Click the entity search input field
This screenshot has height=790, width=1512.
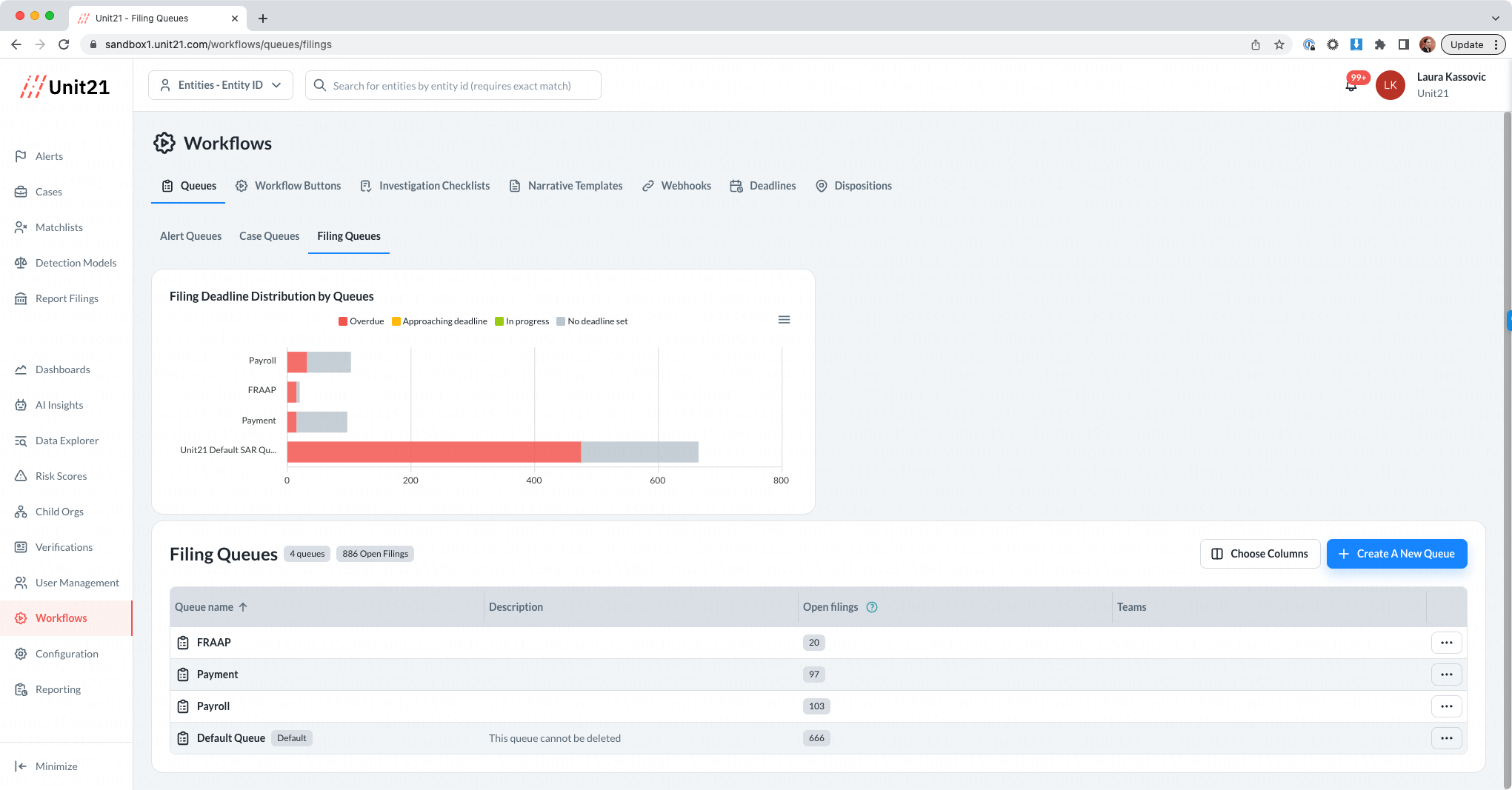click(x=453, y=85)
